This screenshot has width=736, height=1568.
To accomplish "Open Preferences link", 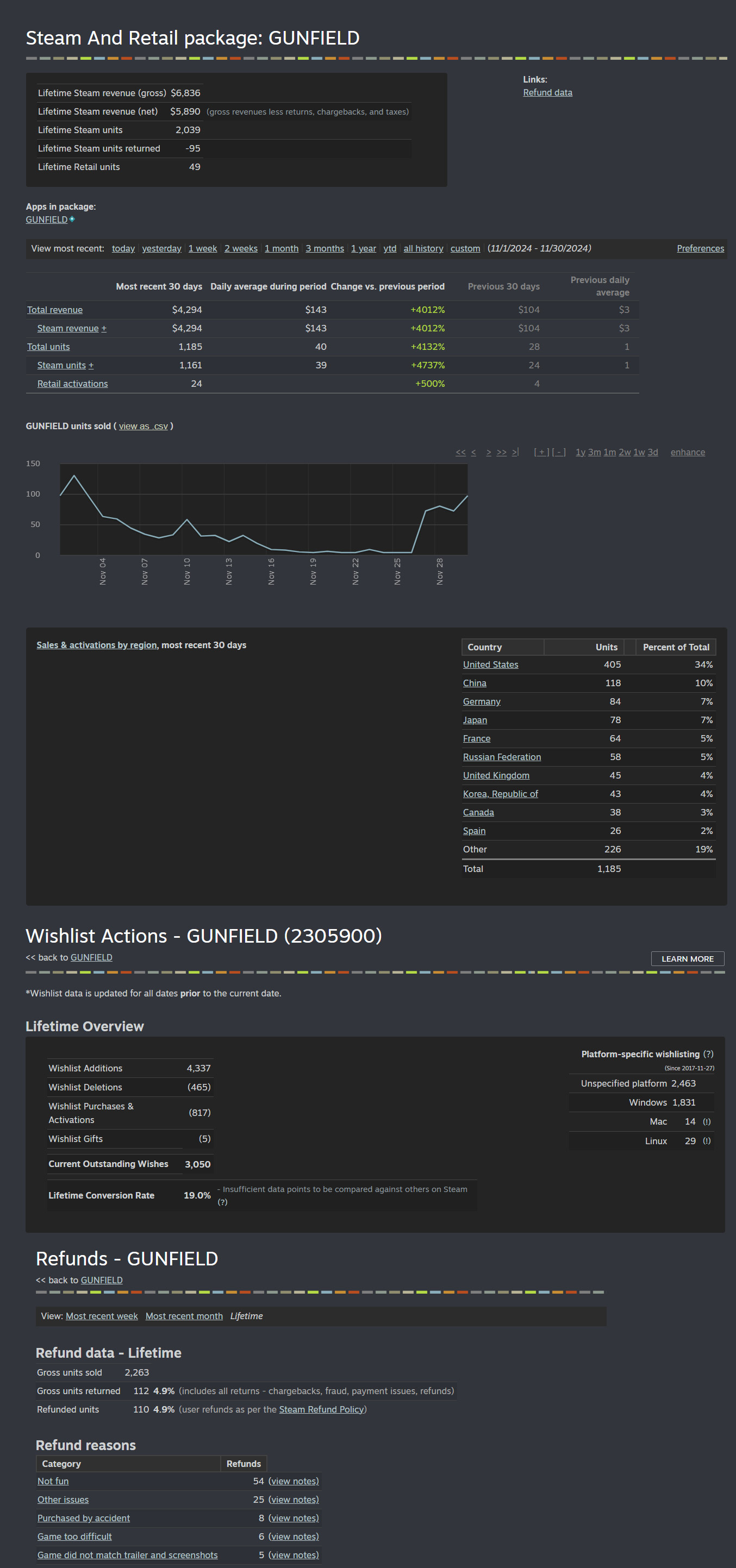I will 700,248.
